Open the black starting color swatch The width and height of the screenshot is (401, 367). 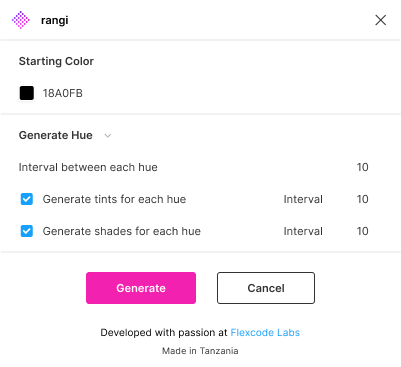coord(27,93)
